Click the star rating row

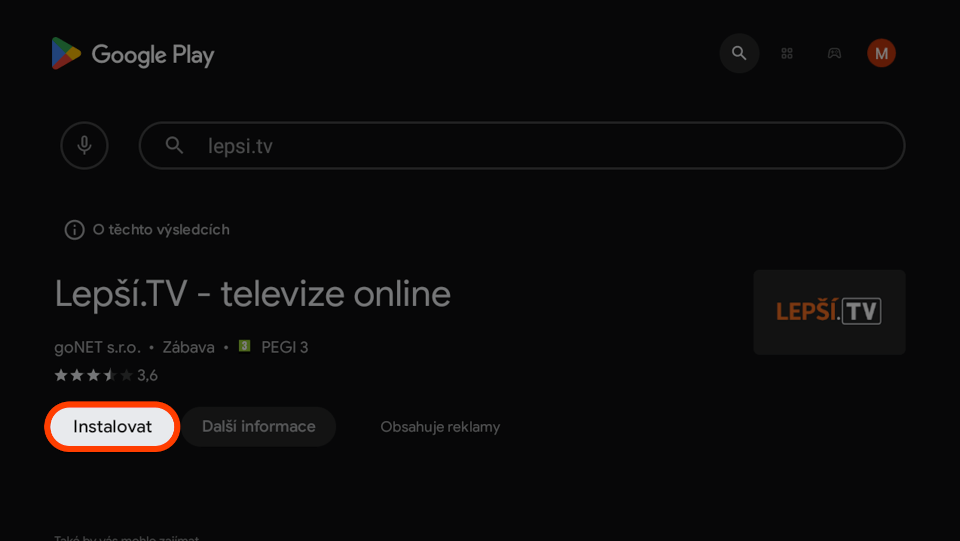[x=106, y=375]
